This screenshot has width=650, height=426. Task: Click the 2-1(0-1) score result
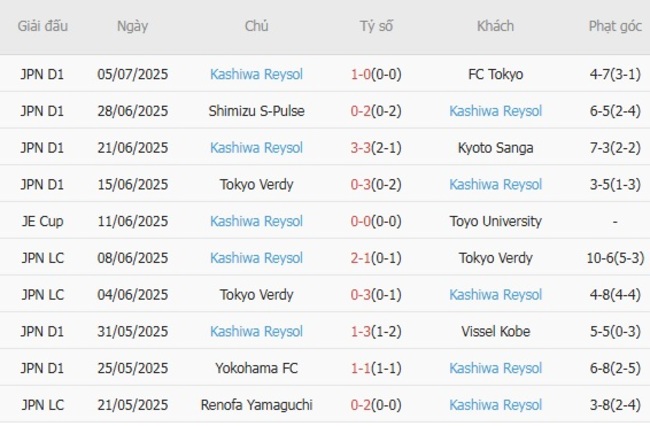click(x=375, y=258)
